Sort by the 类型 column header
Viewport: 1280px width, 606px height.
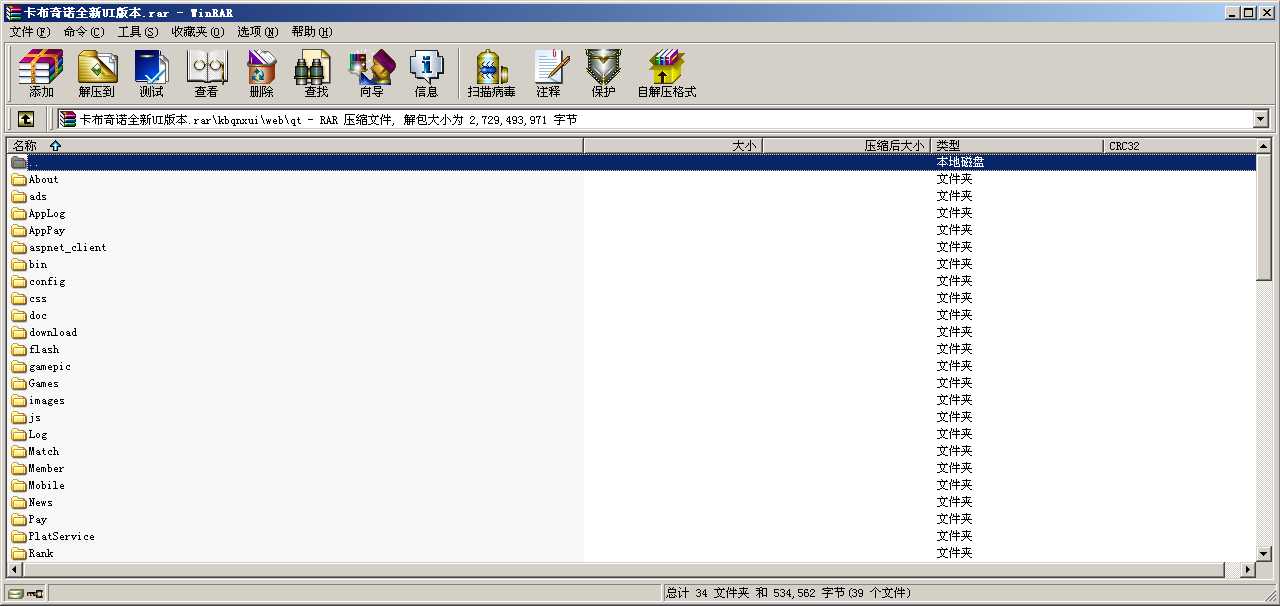click(1017, 146)
